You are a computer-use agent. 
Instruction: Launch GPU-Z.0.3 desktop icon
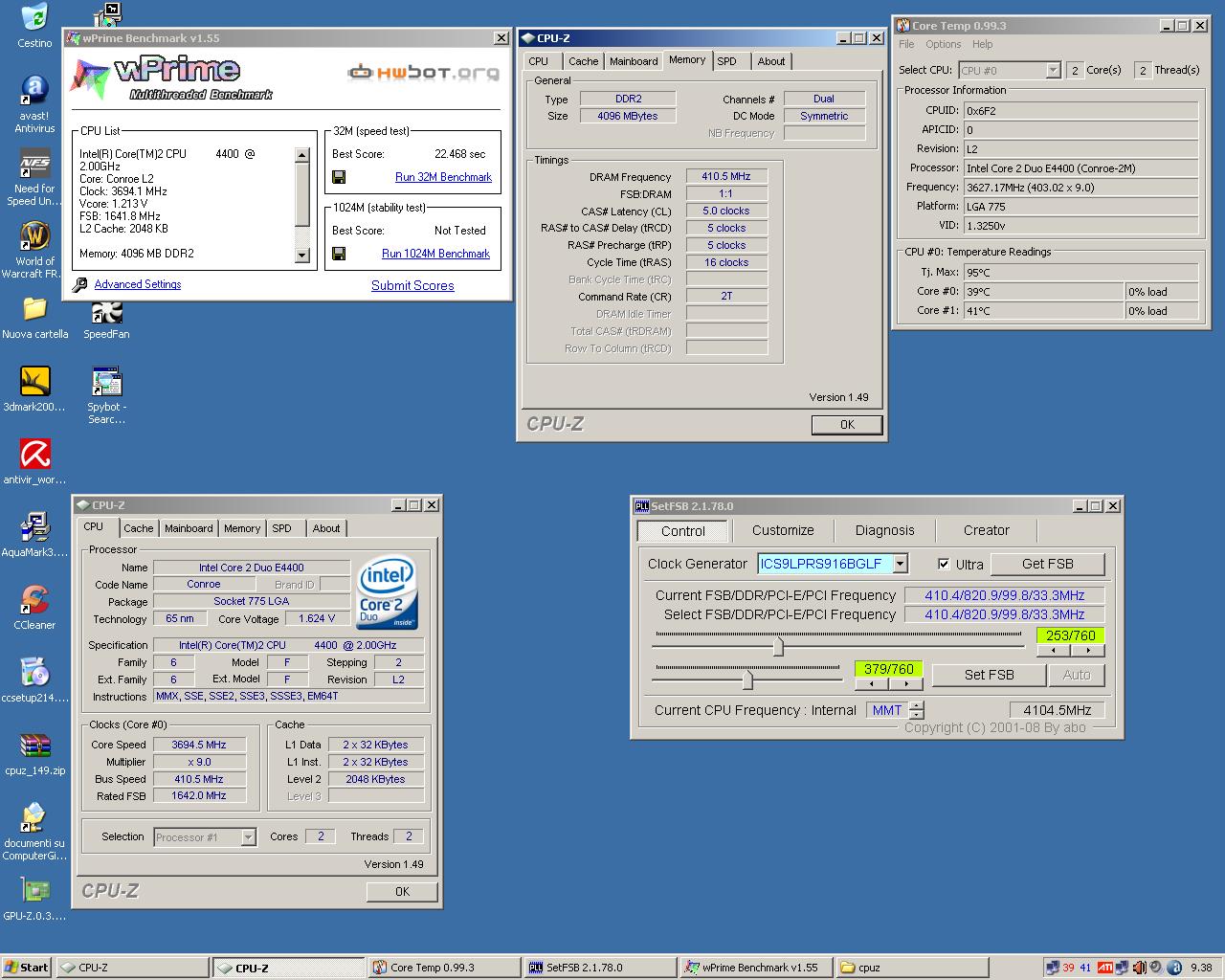coord(34,900)
